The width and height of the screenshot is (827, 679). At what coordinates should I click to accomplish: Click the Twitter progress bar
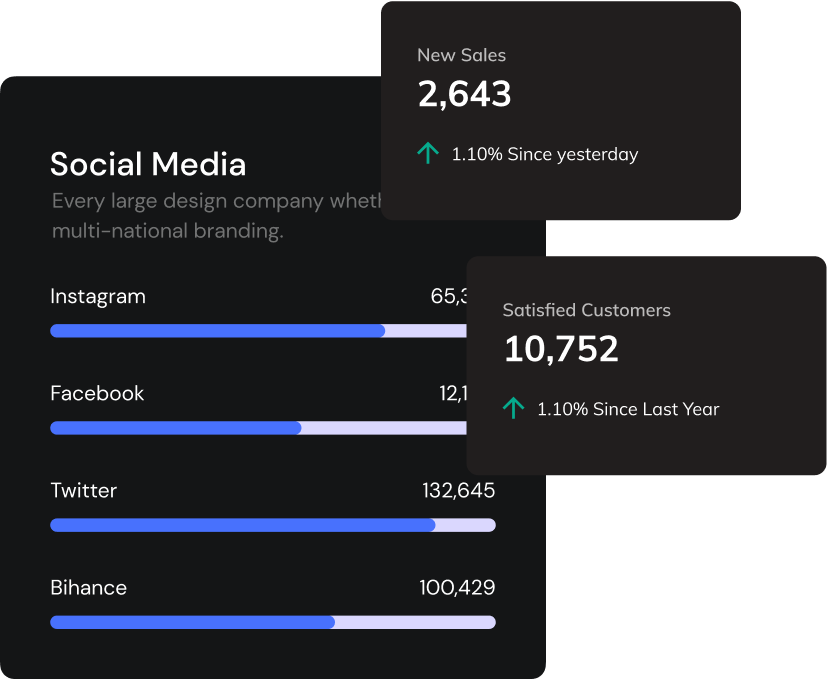(x=272, y=525)
